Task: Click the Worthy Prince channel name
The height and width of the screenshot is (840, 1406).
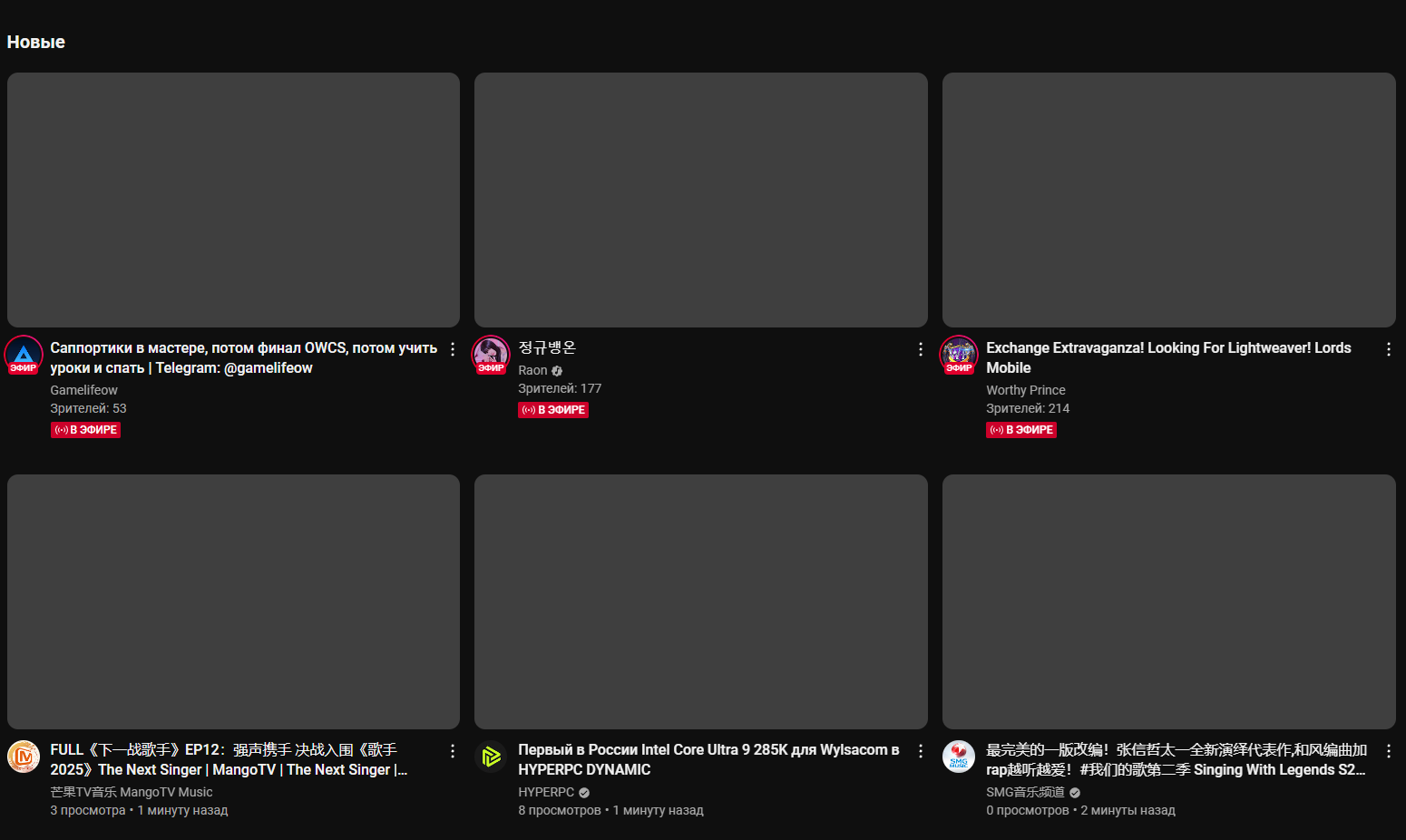Action: [x=1026, y=390]
